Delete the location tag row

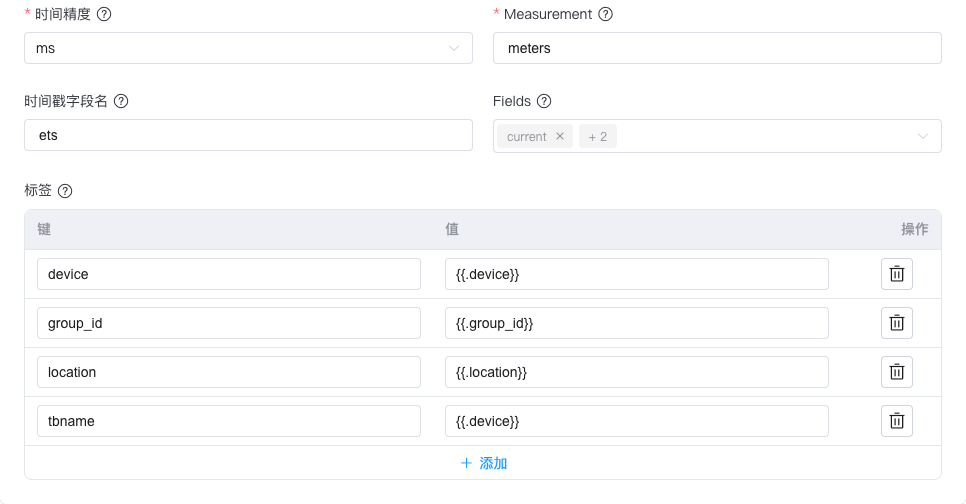pyautogui.click(x=896, y=372)
